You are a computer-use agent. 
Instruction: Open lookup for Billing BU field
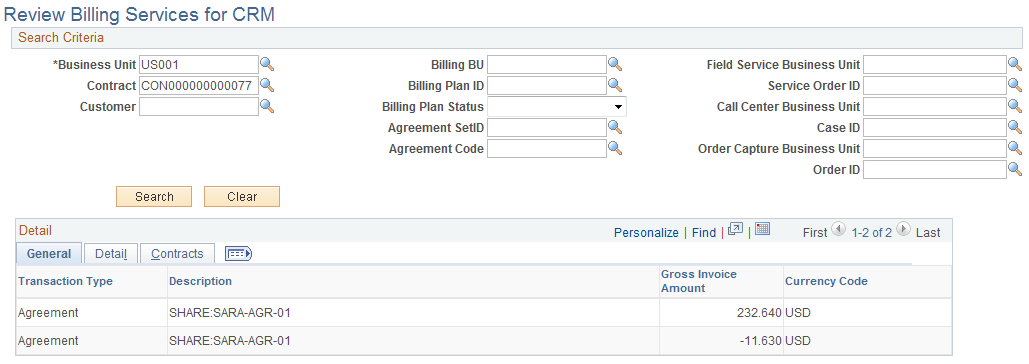[615, 64]
